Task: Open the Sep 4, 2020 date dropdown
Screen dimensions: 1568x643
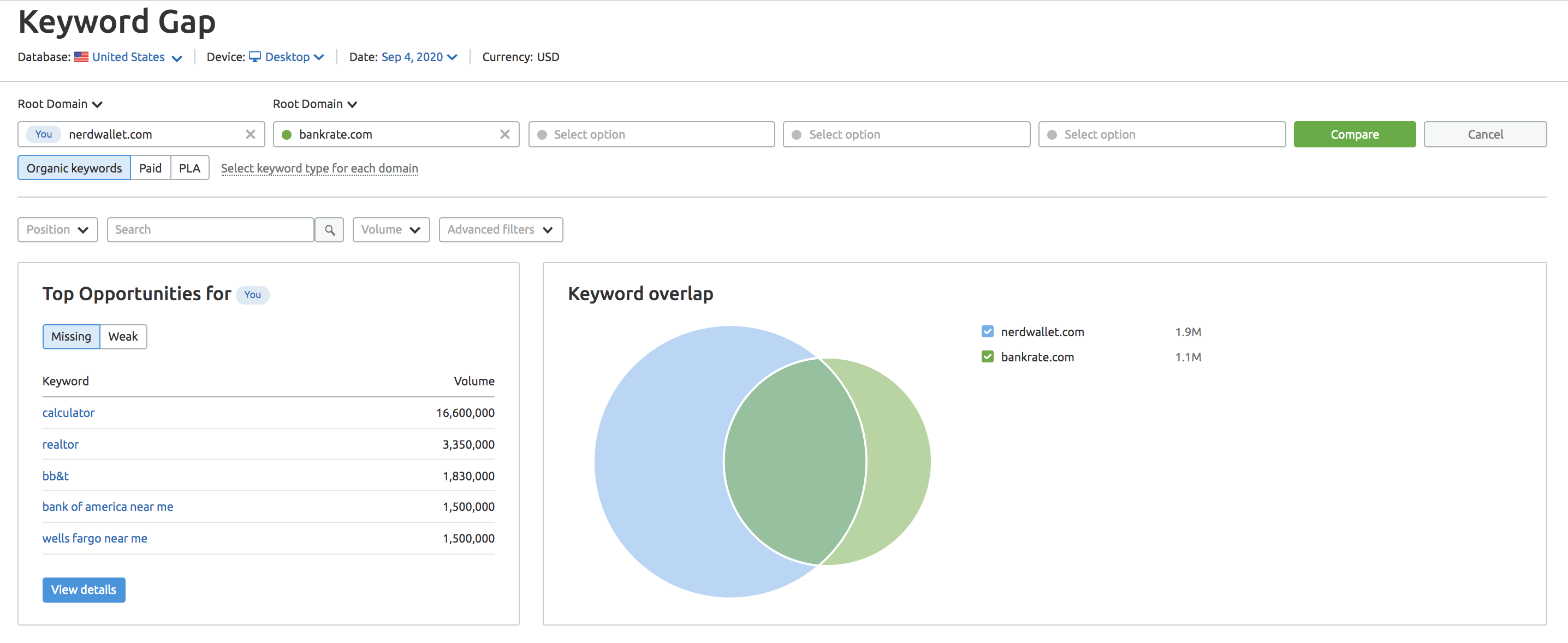Action: 419,57
